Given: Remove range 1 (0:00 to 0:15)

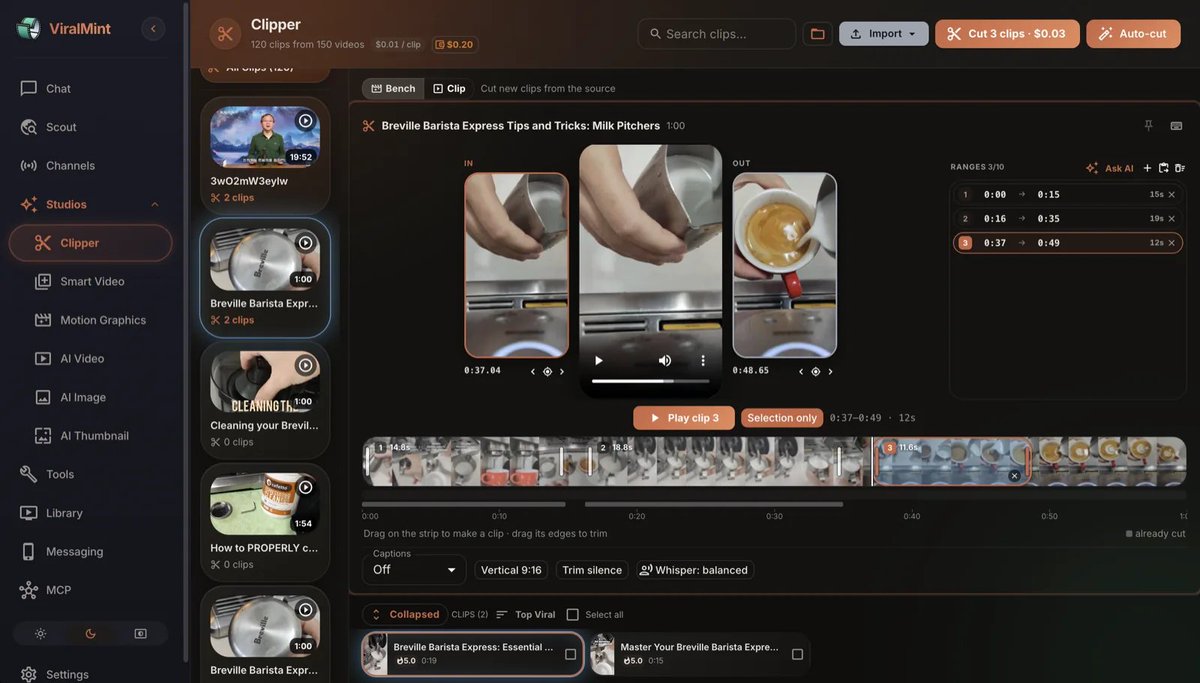Looking at the screenshot, I should click(x=1172, y=195).
